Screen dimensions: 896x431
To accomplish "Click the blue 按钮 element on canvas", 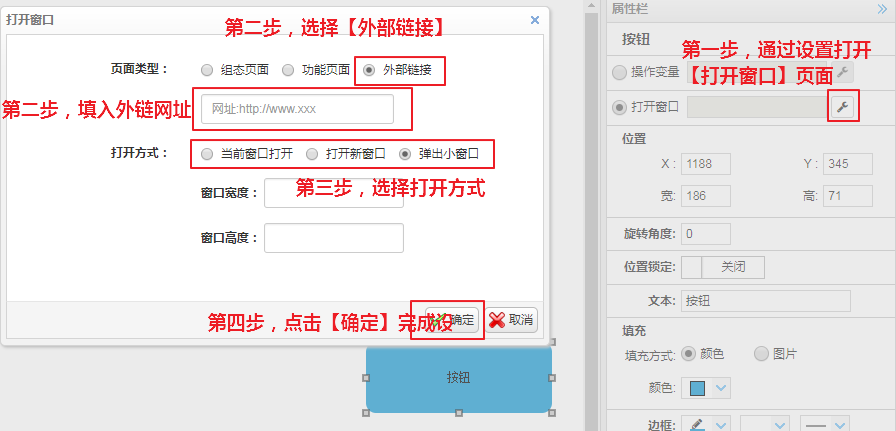I will [x=459, y=378].
